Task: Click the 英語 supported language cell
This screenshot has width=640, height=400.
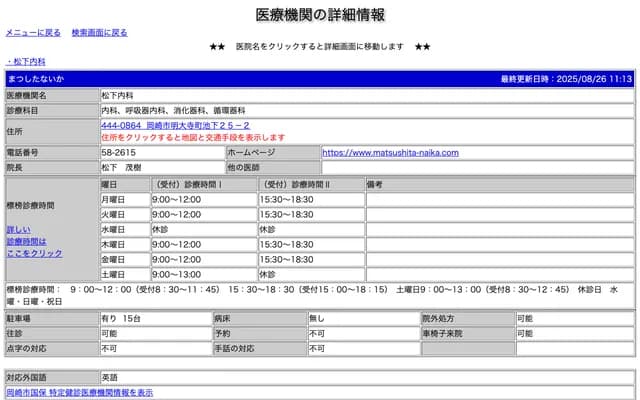Action: [x=110, y=378]
